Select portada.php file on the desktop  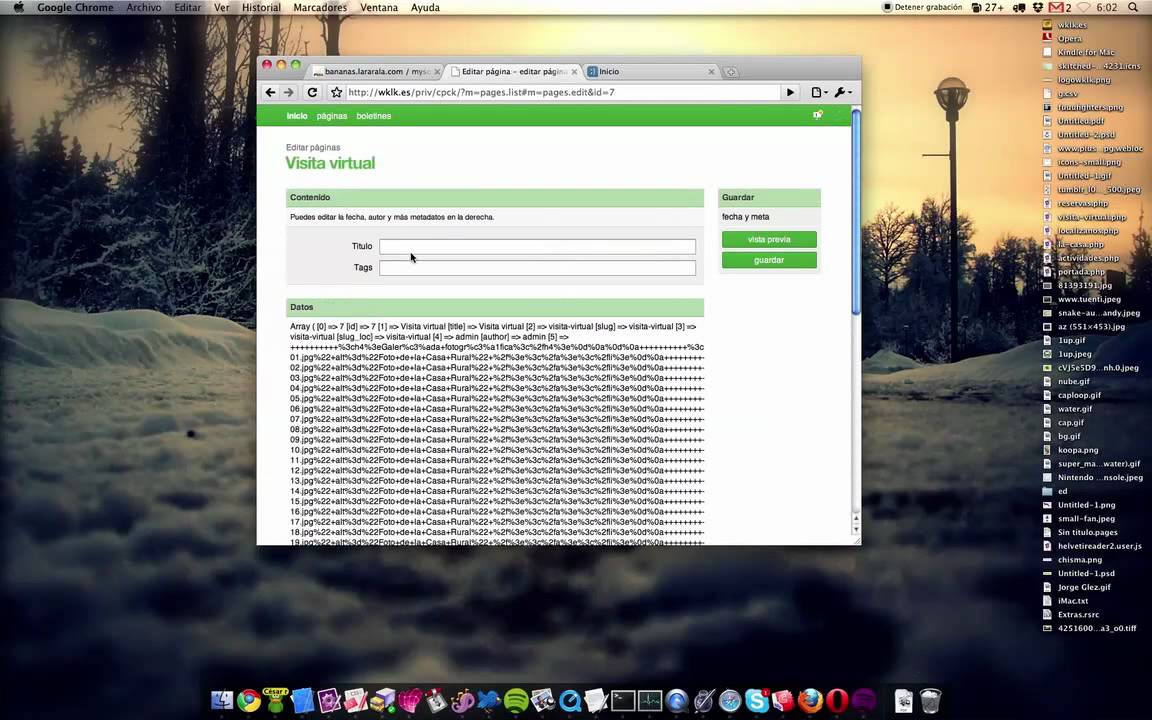1074,272
